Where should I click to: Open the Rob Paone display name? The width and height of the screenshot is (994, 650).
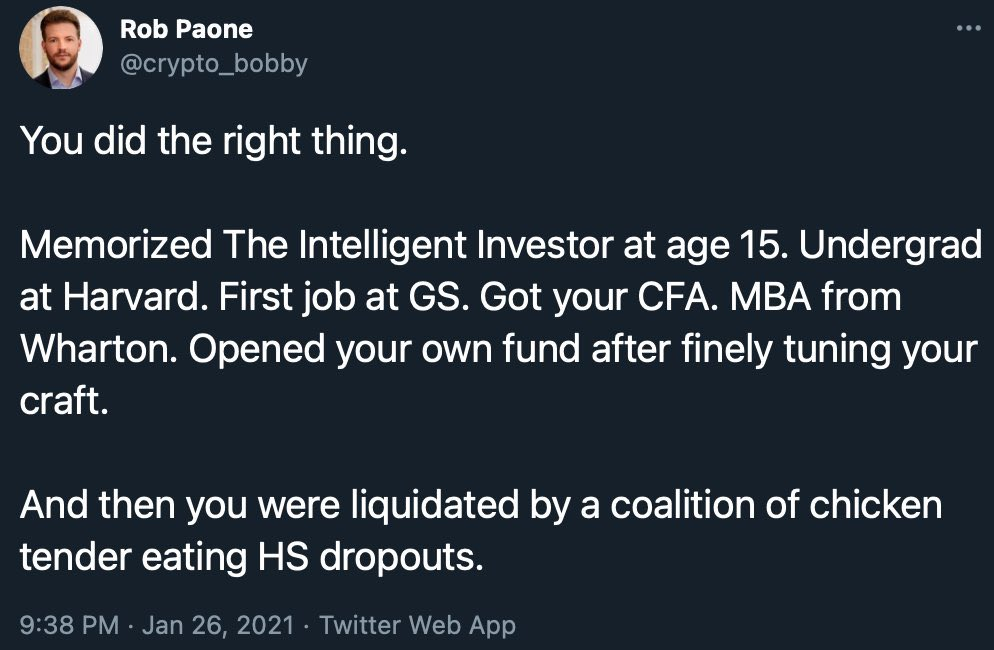[x=186, y=29]
